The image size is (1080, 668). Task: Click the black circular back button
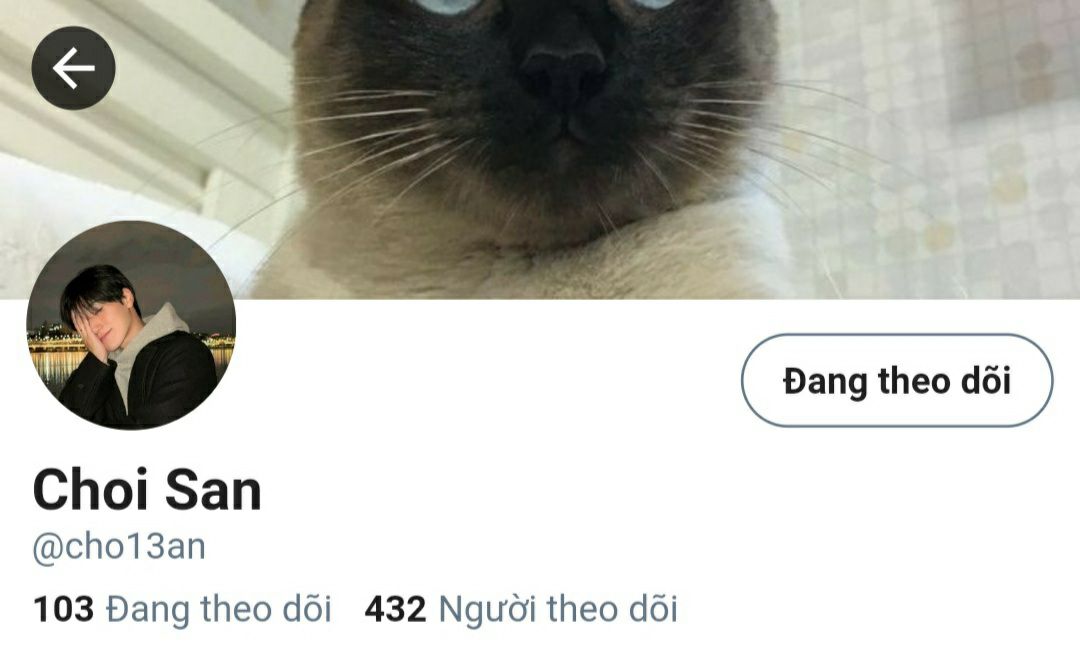click(73, 67)
